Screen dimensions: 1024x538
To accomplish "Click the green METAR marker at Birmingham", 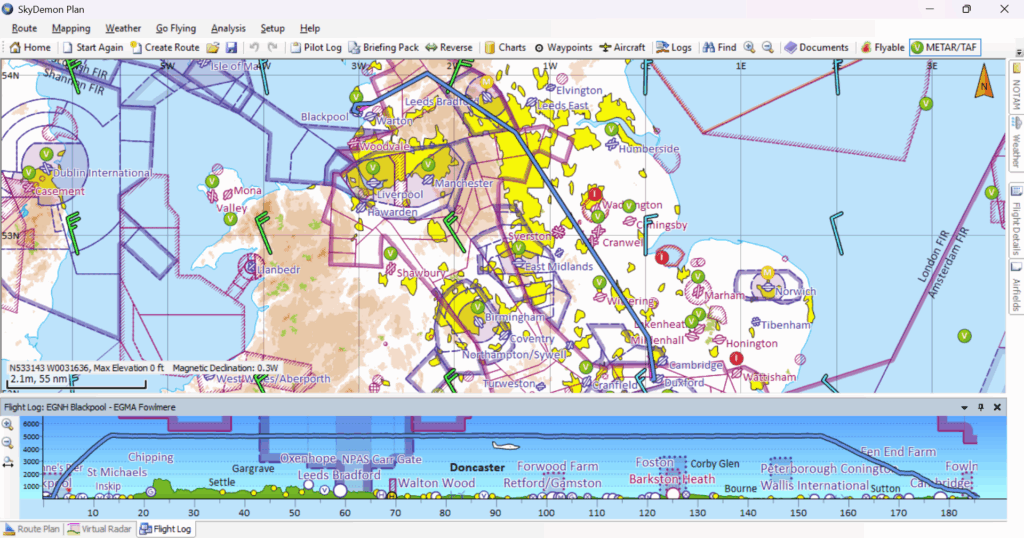I will tap(477, 307).
